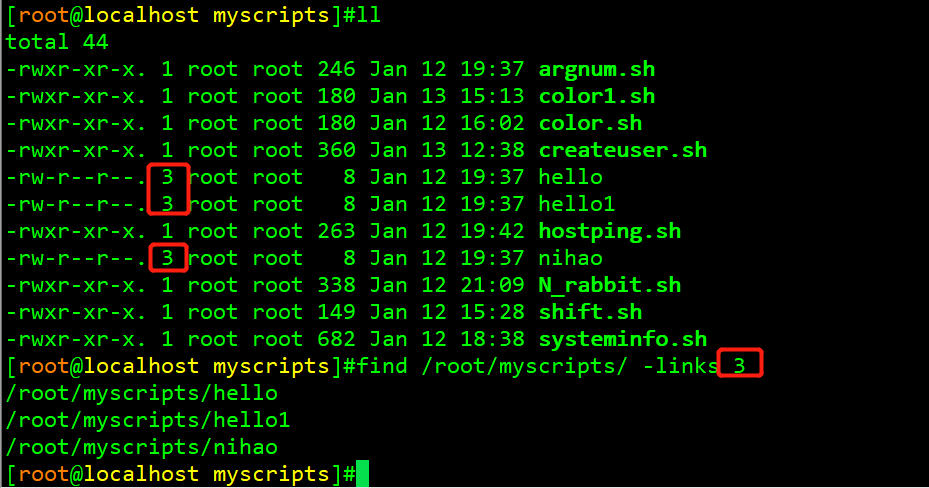Click the createuser.sh script name

point(622,151)
